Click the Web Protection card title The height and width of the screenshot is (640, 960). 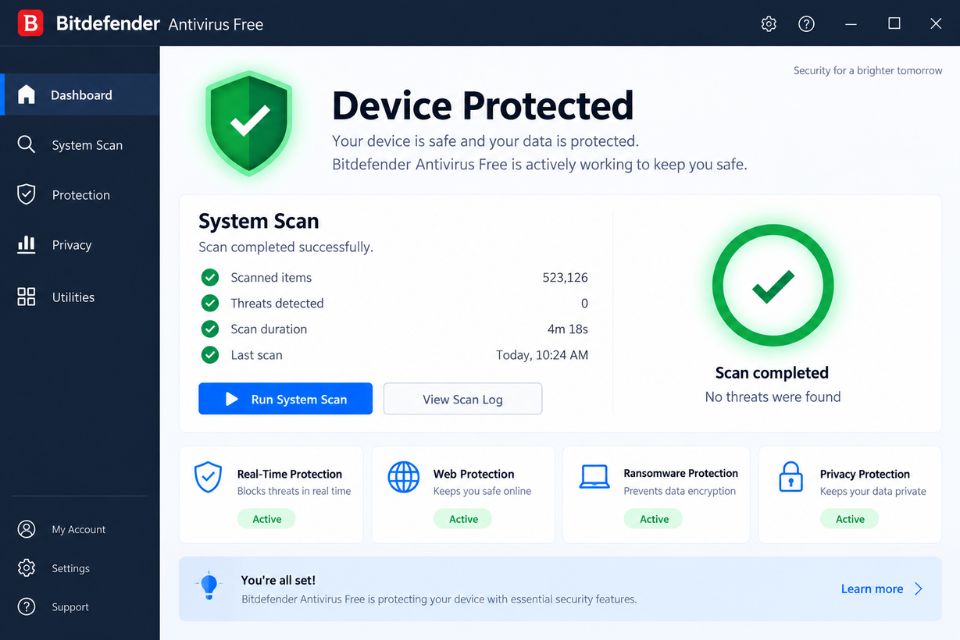pyautogui.click(x=474, y=474)
